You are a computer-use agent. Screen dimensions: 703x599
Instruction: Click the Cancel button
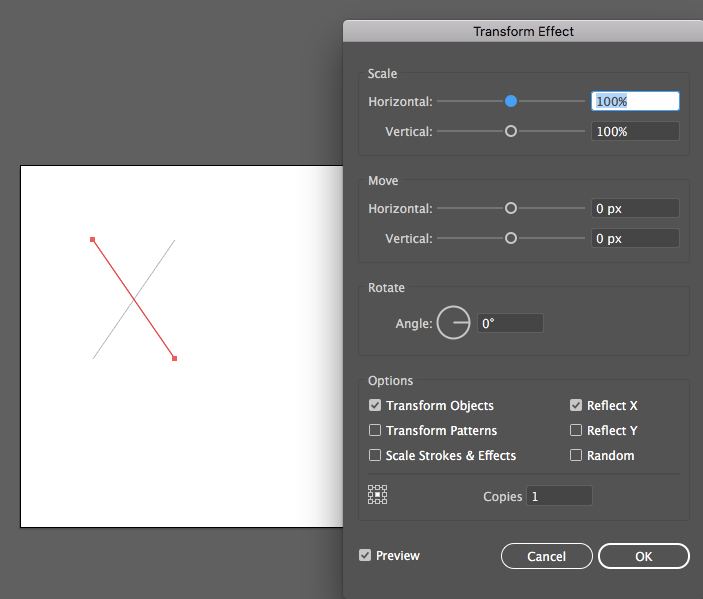click(547, 556)
